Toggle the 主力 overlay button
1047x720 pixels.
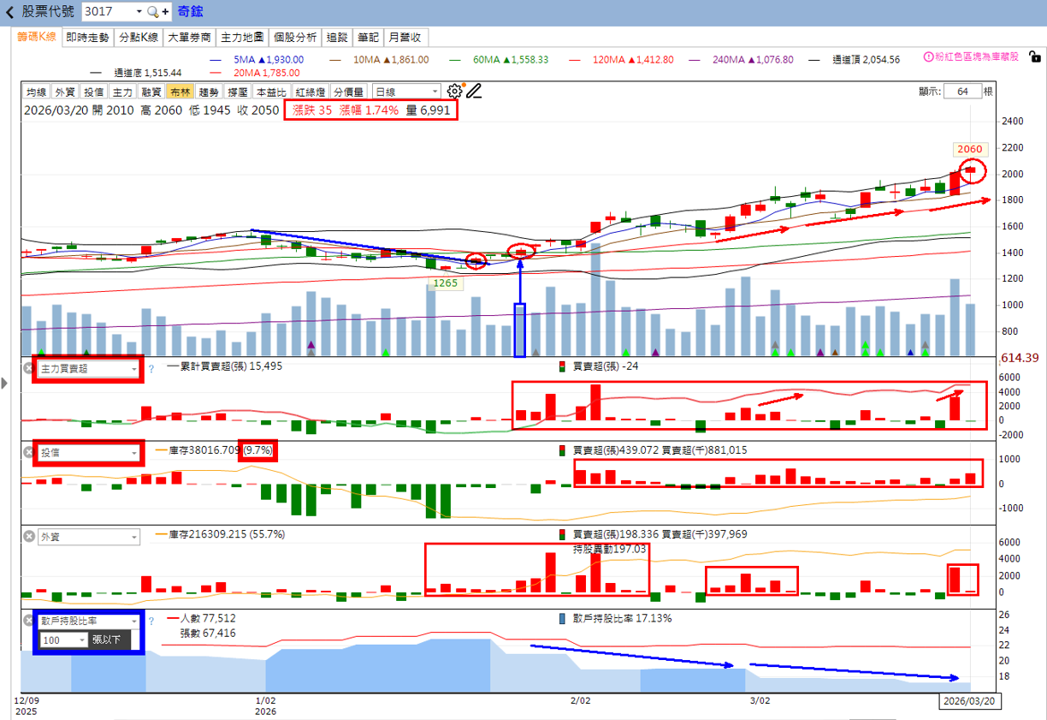pos(122,92)
